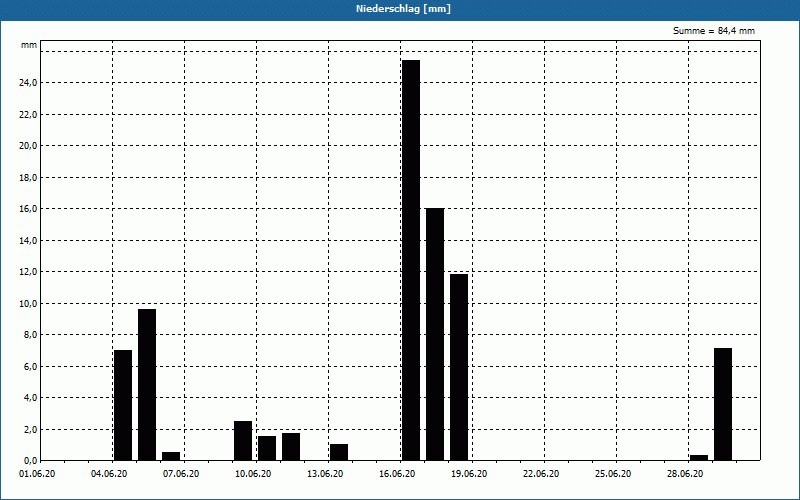Select the 13.06.20 date label
The image size is (800, 500).
[325, 474]
